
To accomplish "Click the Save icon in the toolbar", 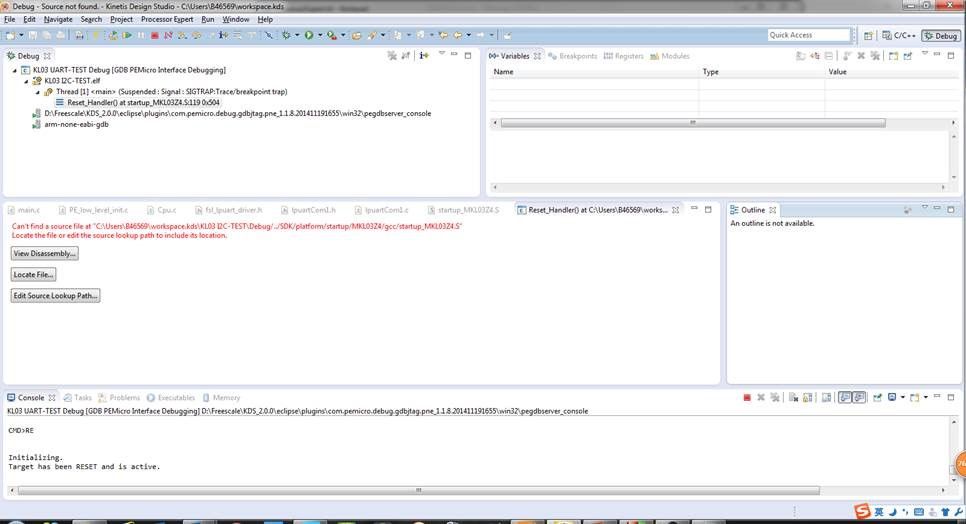I will [33, 35].
